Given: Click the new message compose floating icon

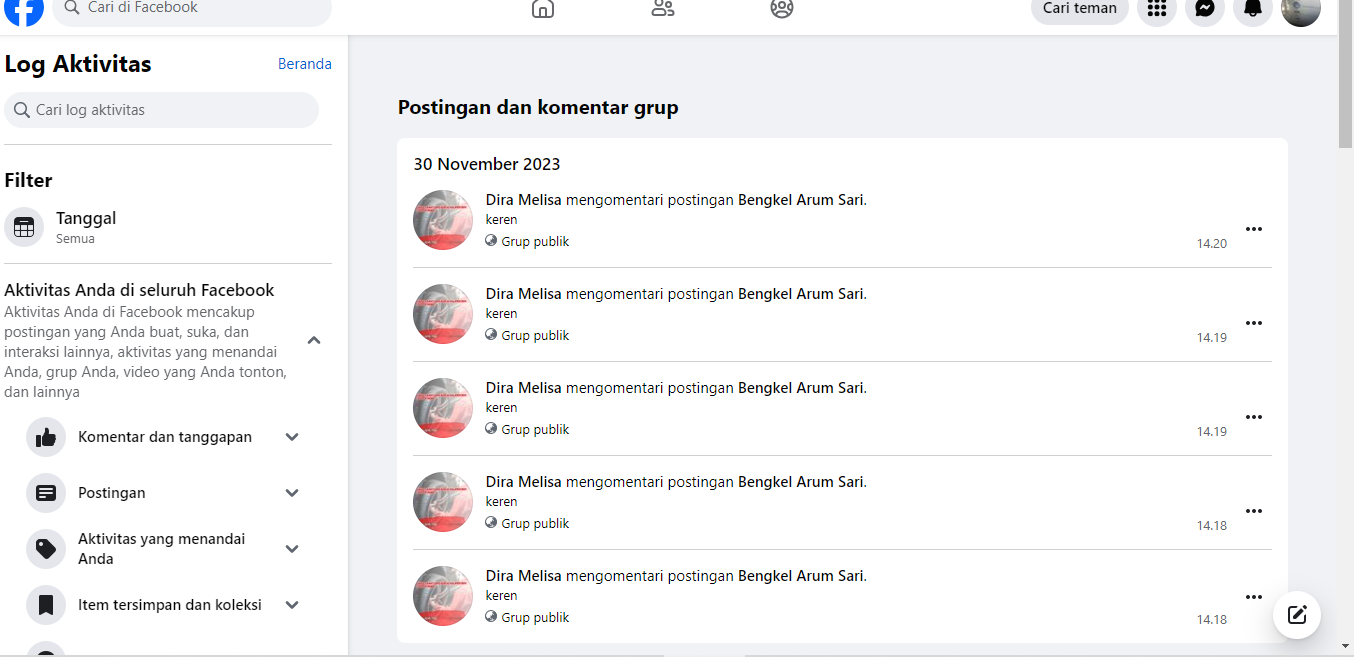Looking at the screenshot, I should tap(1297, 615).
